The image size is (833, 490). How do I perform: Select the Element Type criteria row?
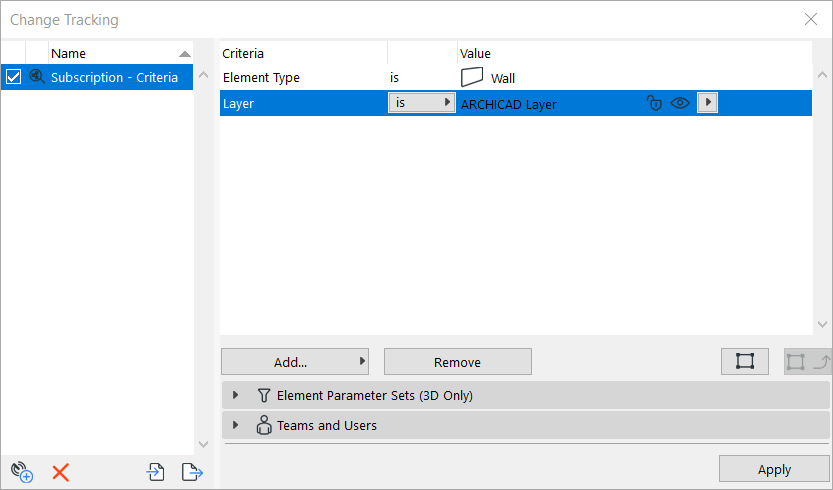300,77
